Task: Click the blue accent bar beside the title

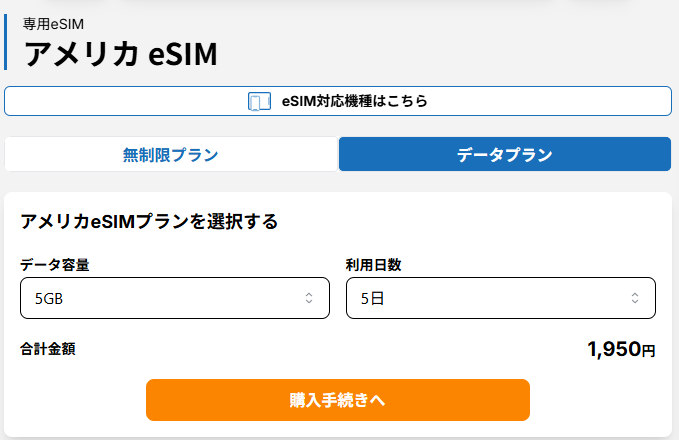Action: pyautogui.click(x=6, y=42)
